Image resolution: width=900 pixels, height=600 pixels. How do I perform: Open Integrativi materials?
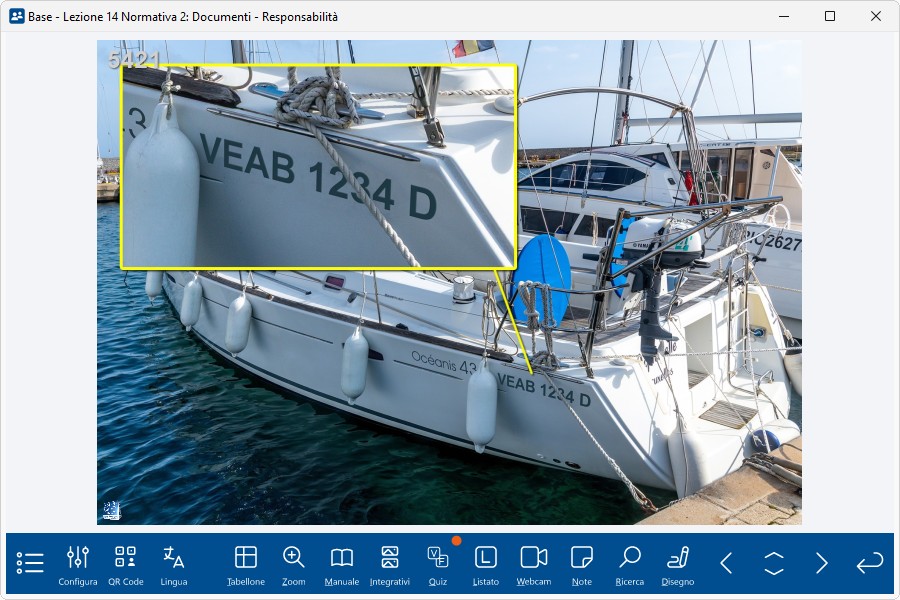point(390,564)
